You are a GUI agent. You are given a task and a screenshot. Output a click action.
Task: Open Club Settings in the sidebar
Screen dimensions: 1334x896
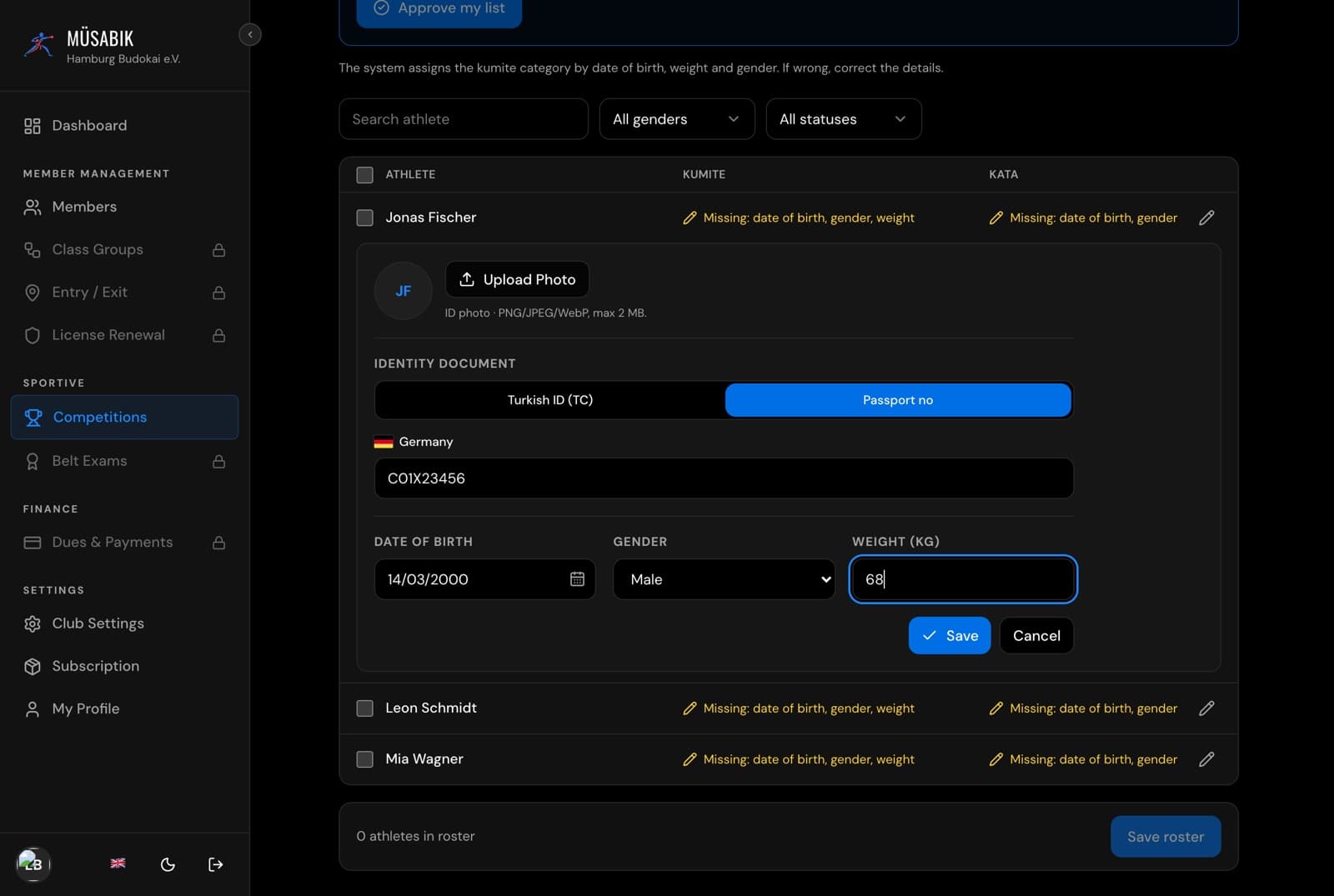tap(124, 623)
